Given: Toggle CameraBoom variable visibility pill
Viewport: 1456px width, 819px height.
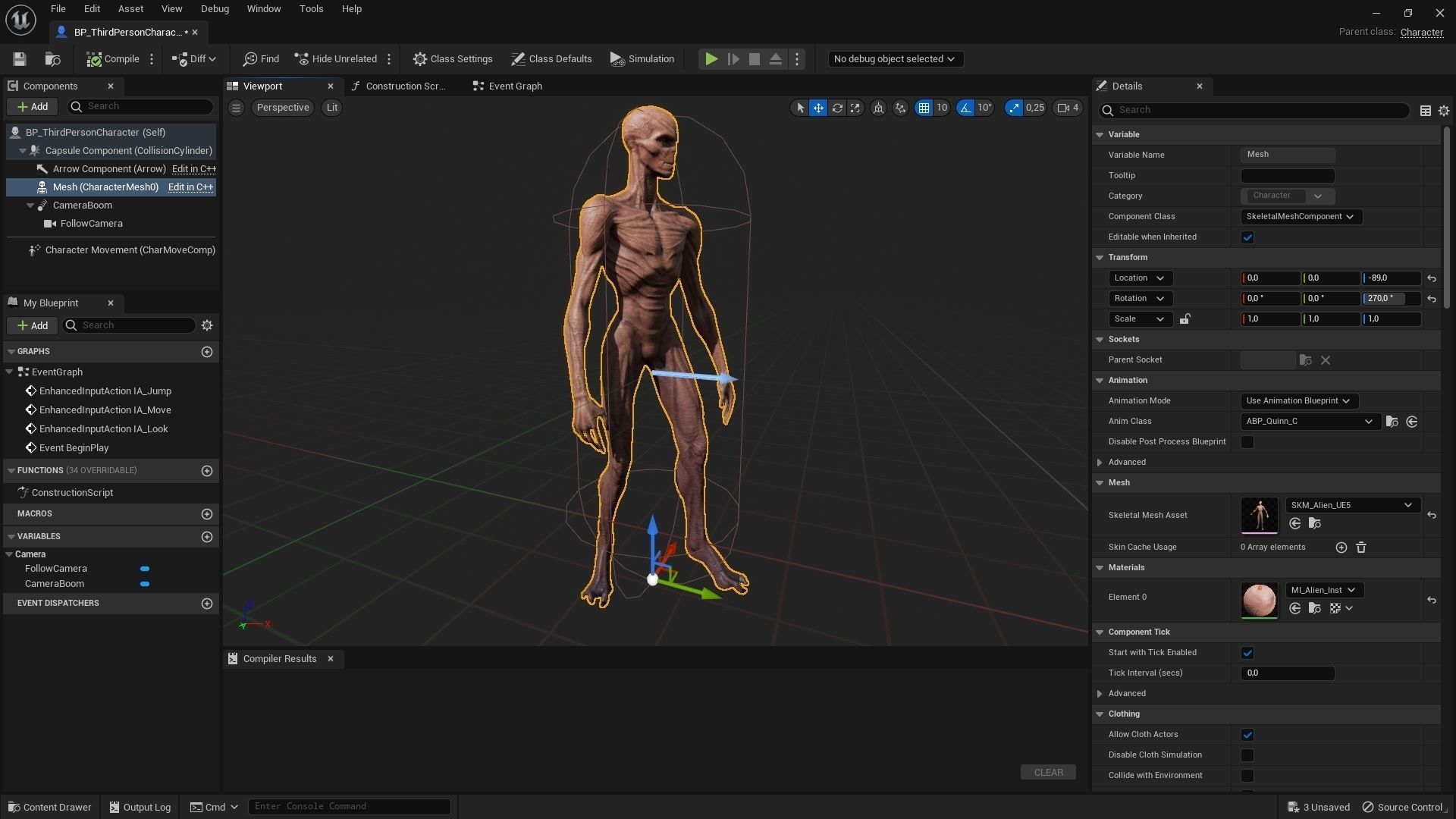Looking at the screenshot, I should (144, 584).
